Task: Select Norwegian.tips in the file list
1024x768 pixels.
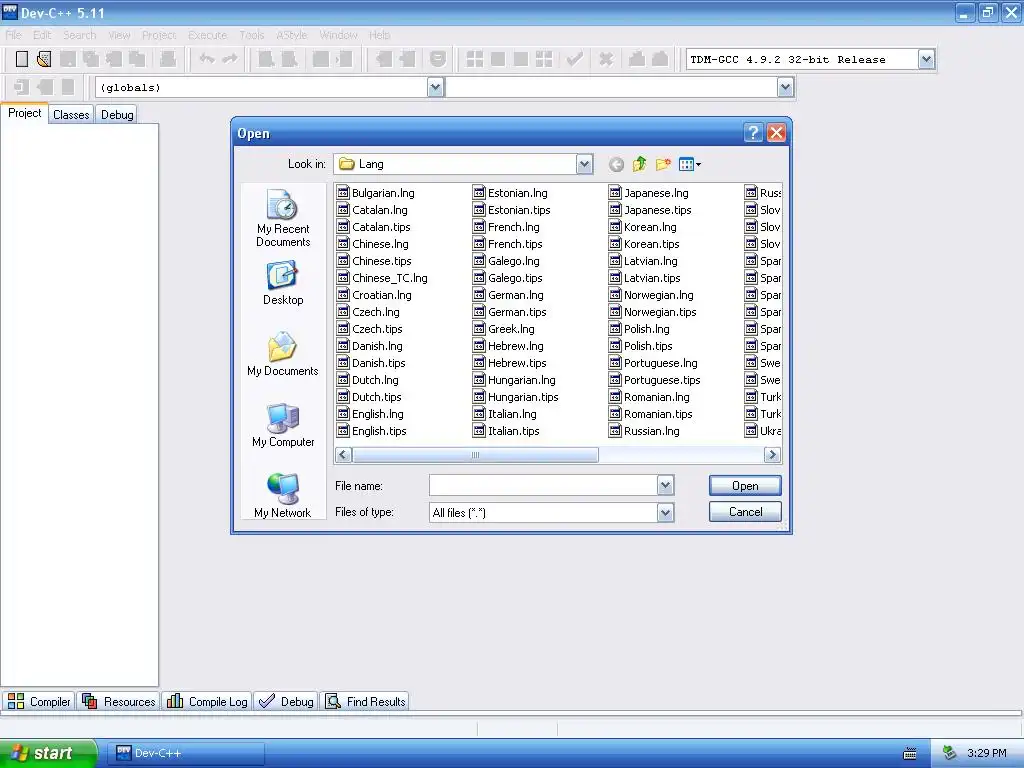Action: point(652,312)
